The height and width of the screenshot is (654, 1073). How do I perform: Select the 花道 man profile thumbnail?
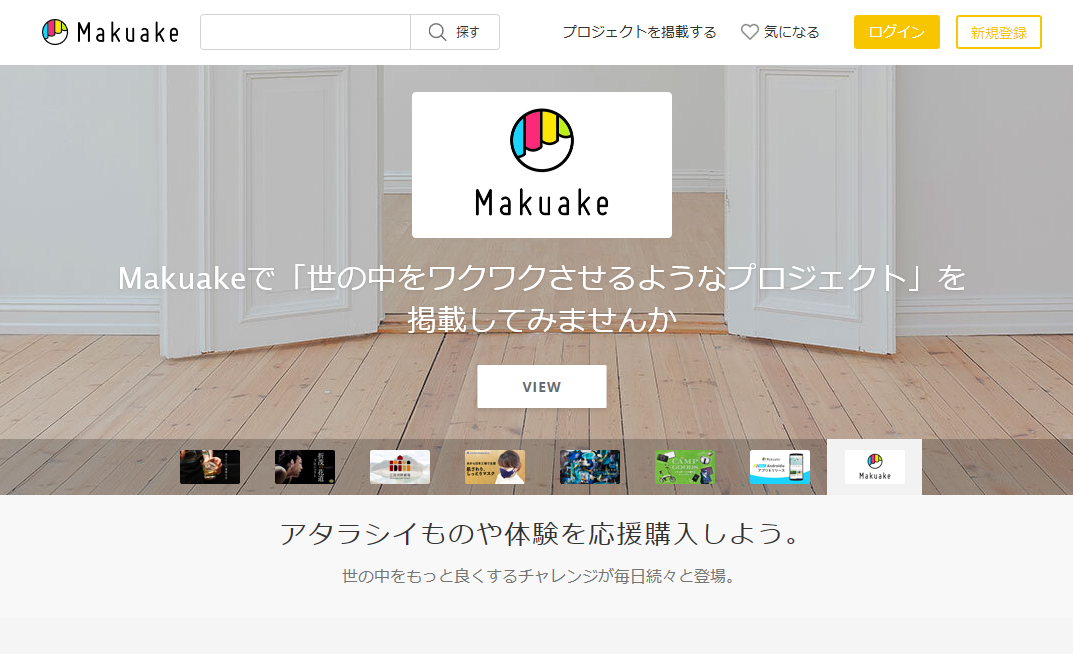point(305,467)
